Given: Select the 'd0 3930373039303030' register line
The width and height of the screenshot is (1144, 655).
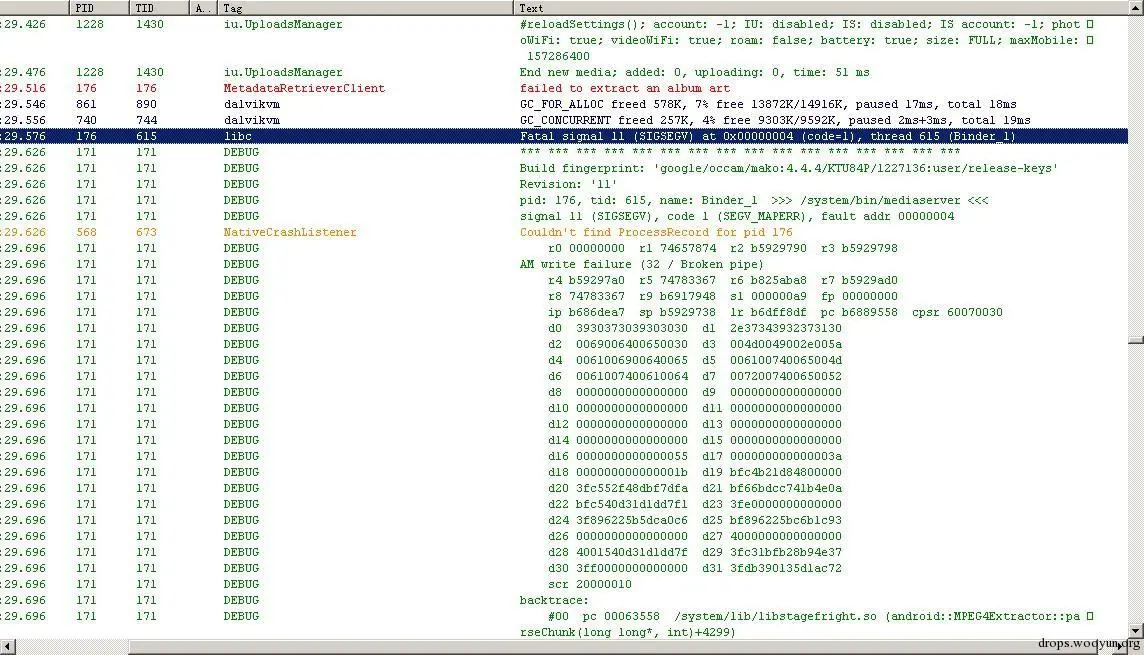Looking at the screenshot, I should tap(695, 329).
